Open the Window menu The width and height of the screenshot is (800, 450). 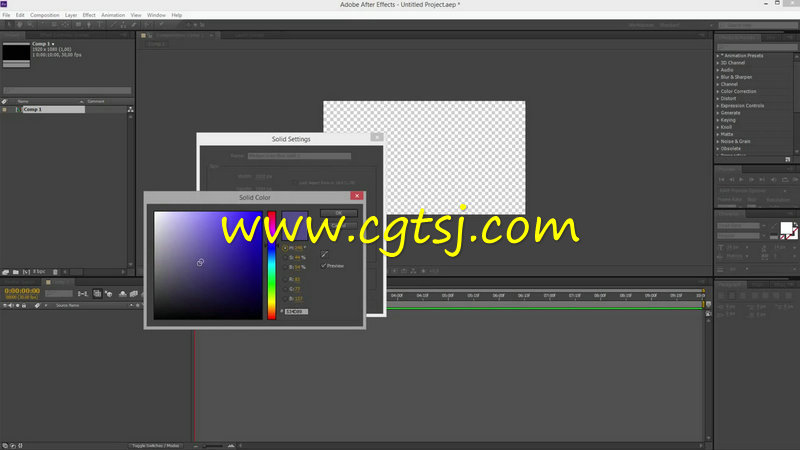coord(156,15)
